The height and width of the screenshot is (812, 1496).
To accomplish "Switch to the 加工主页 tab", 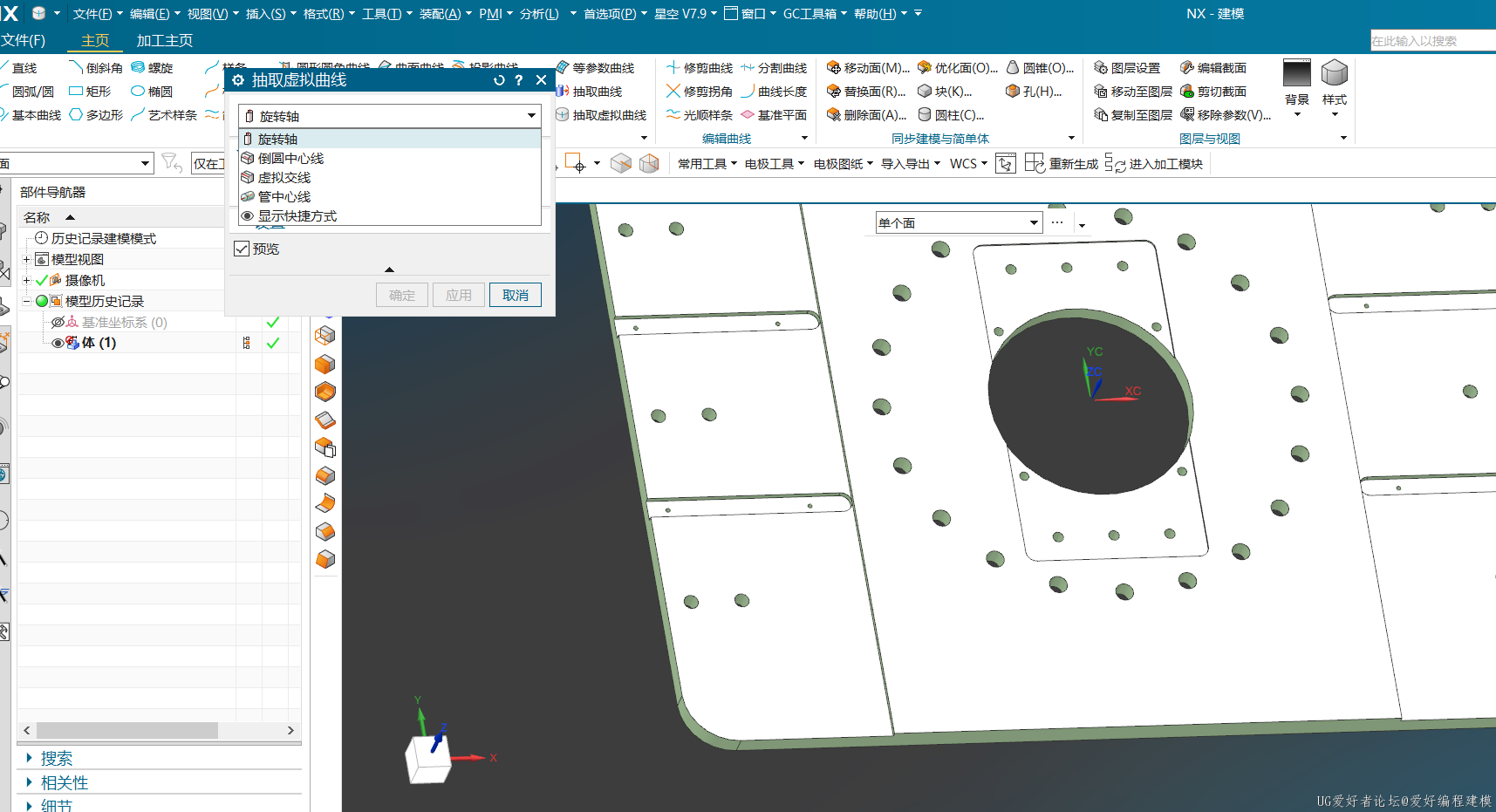I will (165, 41).
